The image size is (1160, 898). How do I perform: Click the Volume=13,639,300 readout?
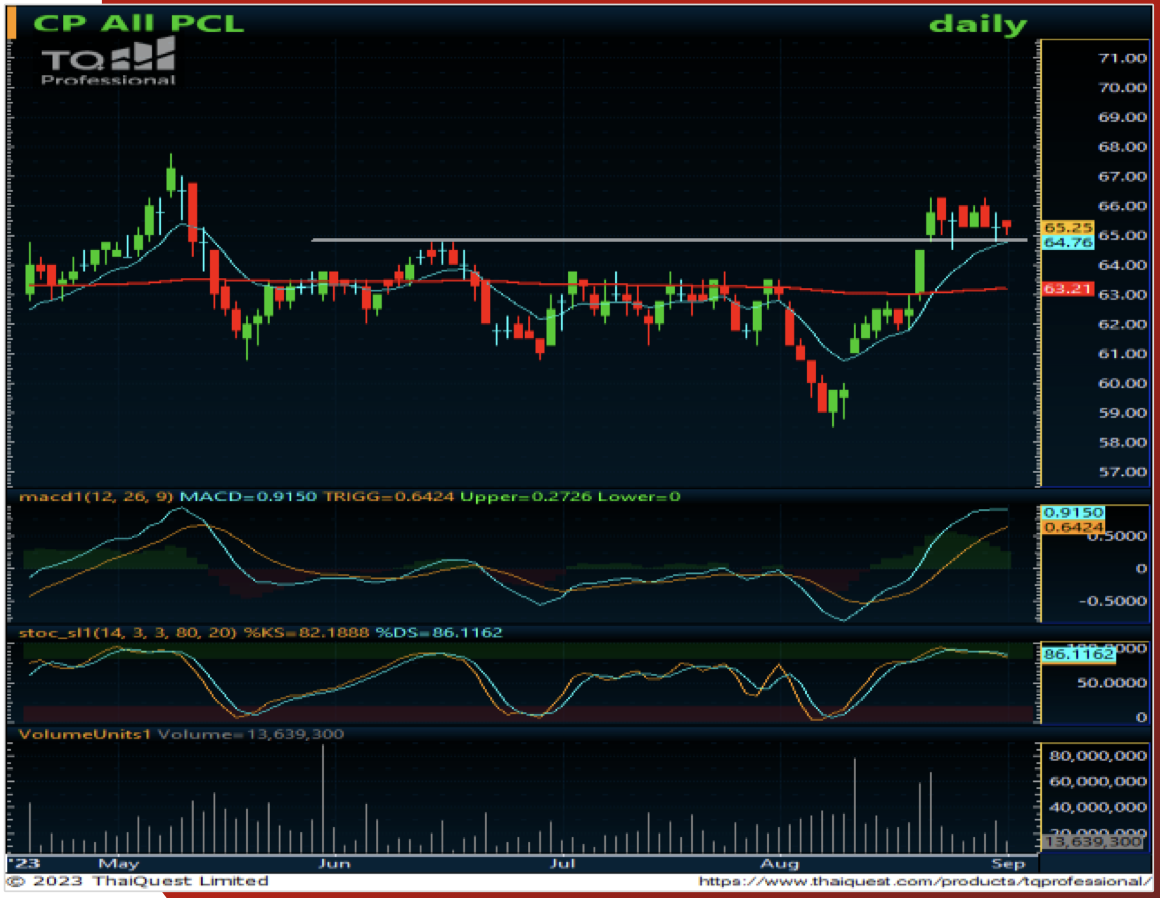[x=251, y=735]
